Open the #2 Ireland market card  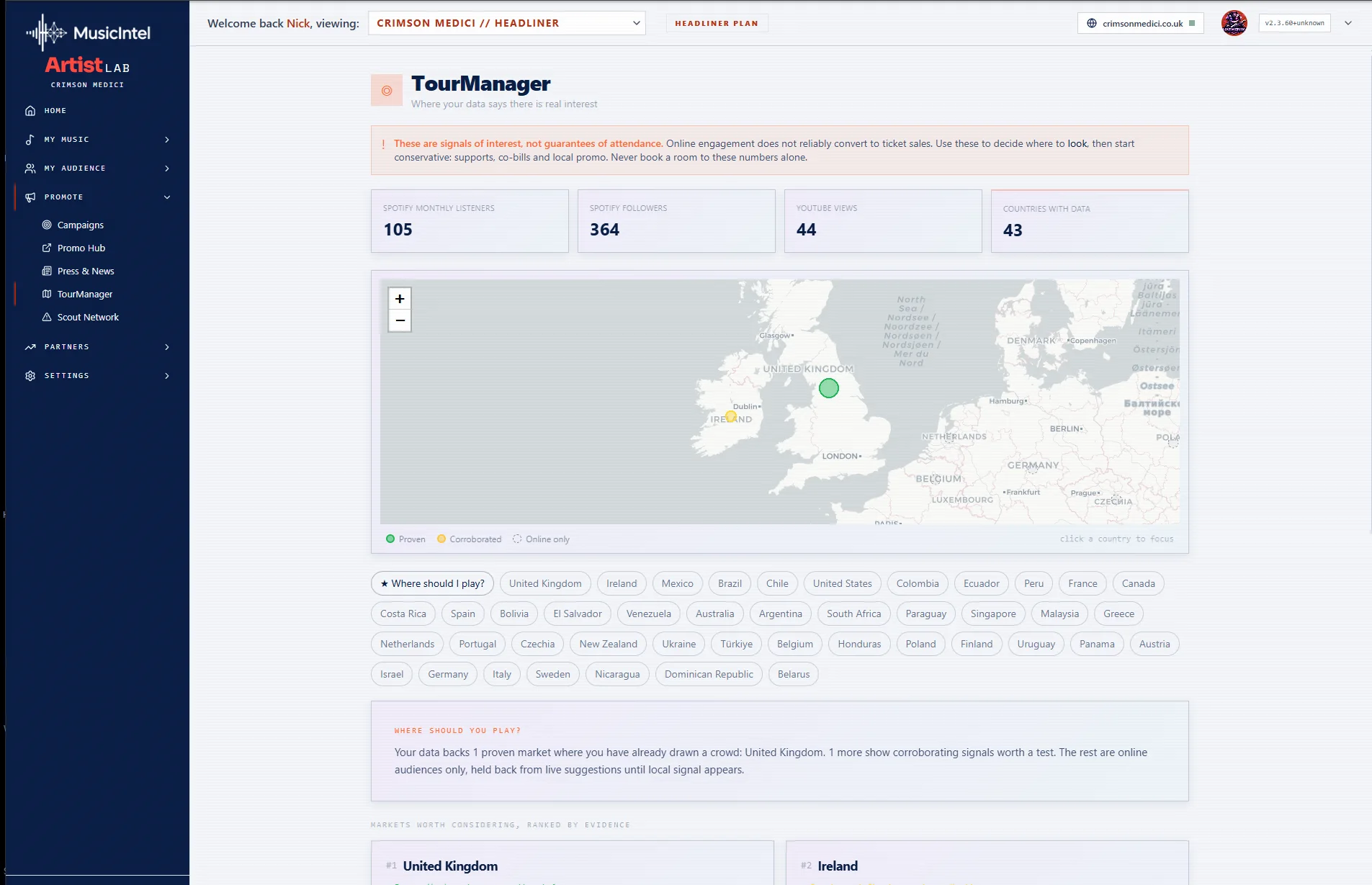[987, 863]
